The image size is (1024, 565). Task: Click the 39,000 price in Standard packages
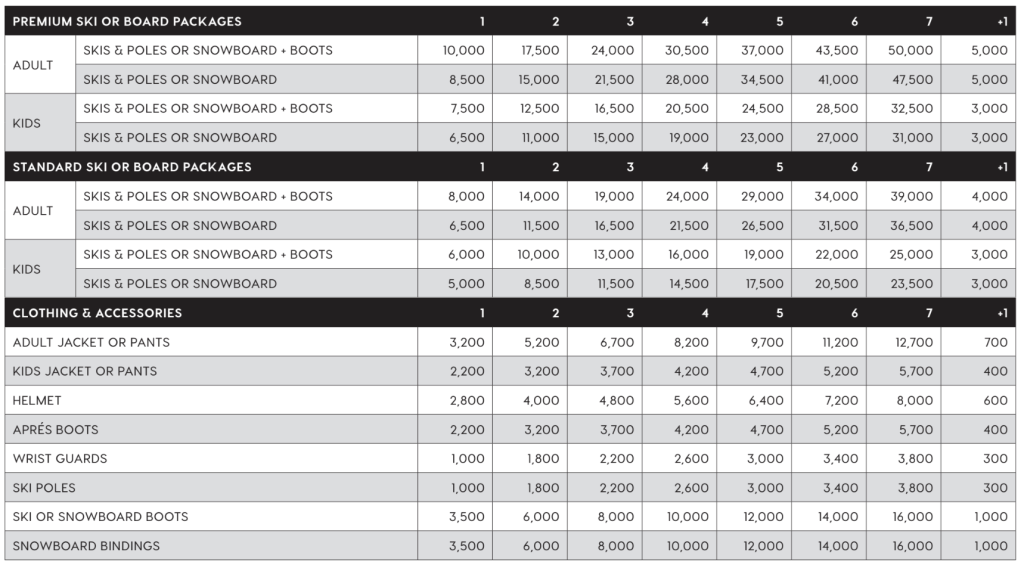click(x=911, y=196)
